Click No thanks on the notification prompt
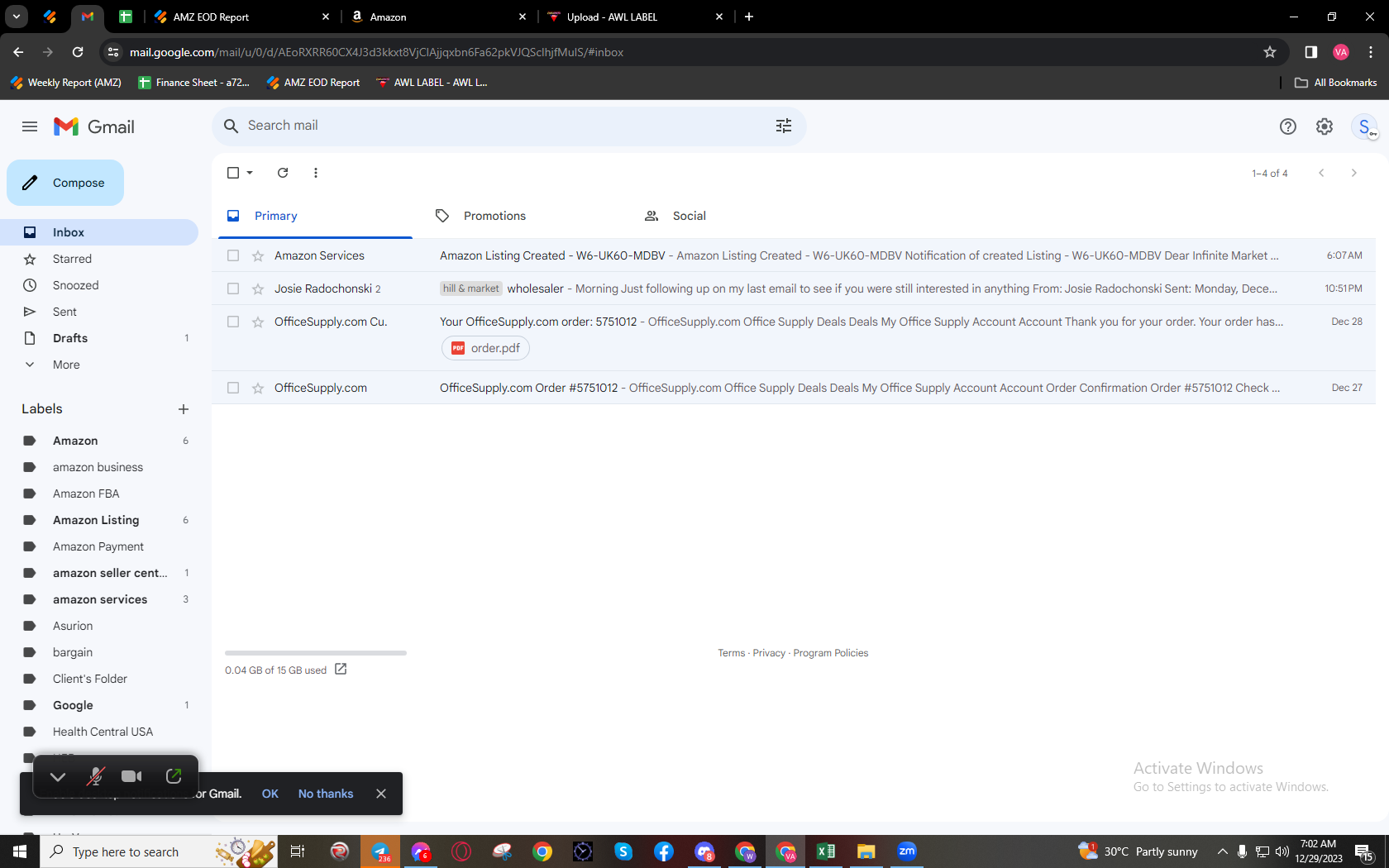This screenshot has width=1389, height=868. point(326,794)
